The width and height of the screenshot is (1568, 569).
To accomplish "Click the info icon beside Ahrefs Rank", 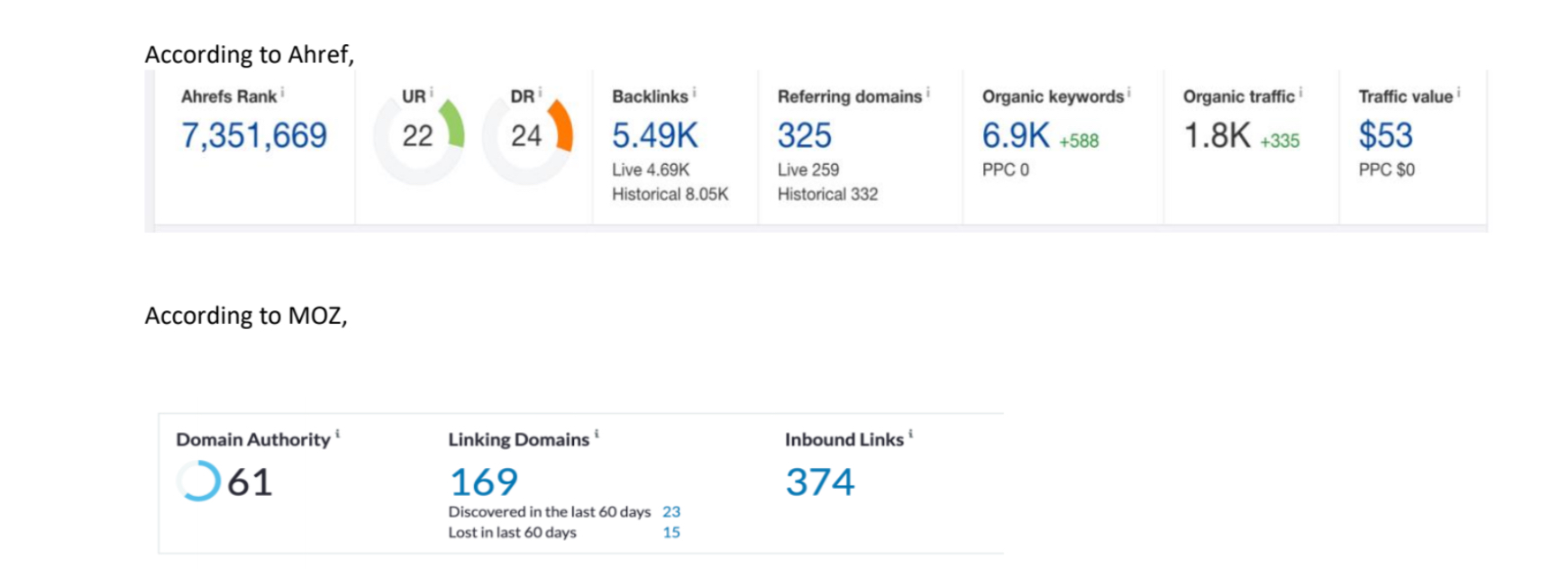I will point(282,92).
